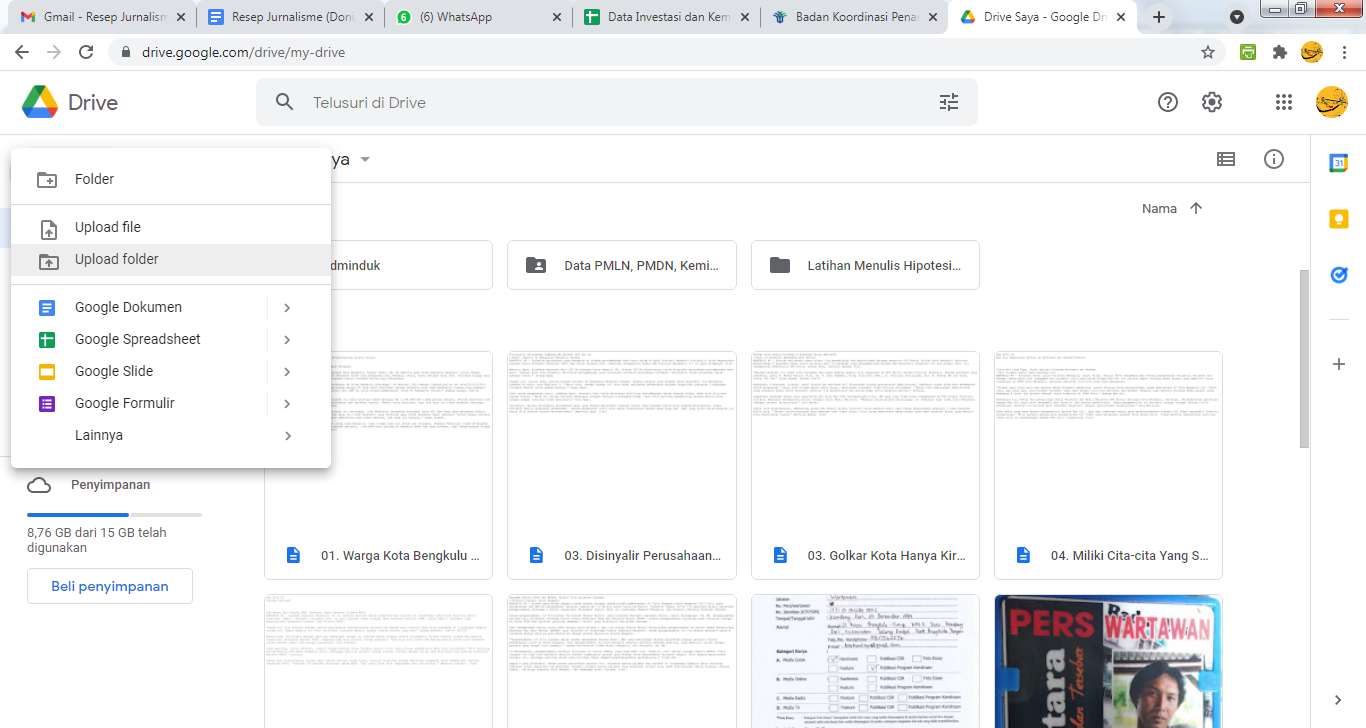This screenshot has width=1366, height=728.
Task: Expand Google Dokumen submenu arrow
Action: [x=287, y=307]
